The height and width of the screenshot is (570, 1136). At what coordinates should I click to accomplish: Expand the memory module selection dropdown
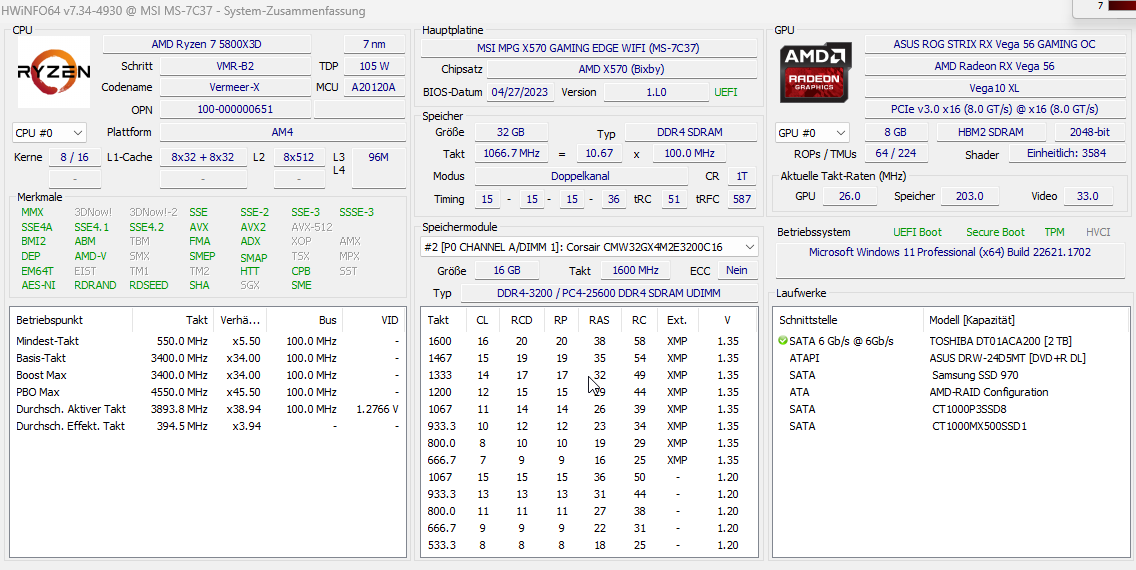coord(590,247)
